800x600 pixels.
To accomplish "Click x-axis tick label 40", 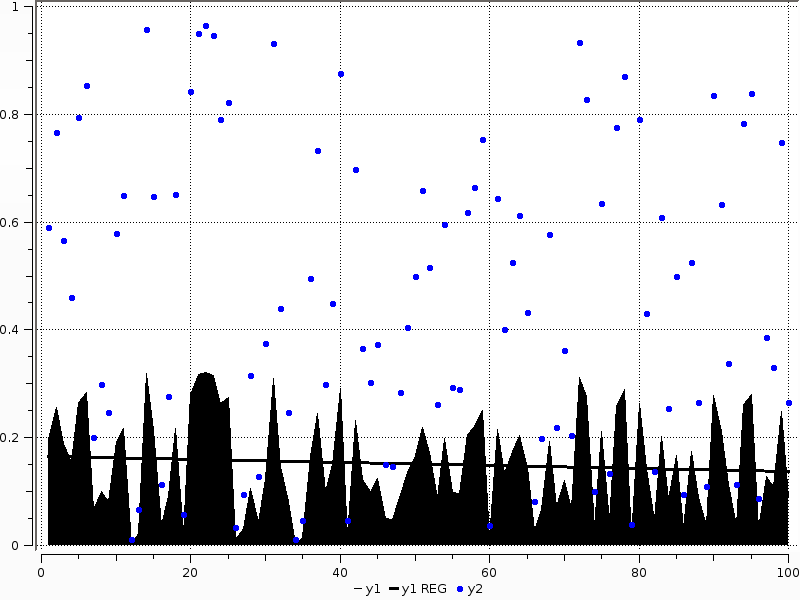I will (x=340, y=572).
